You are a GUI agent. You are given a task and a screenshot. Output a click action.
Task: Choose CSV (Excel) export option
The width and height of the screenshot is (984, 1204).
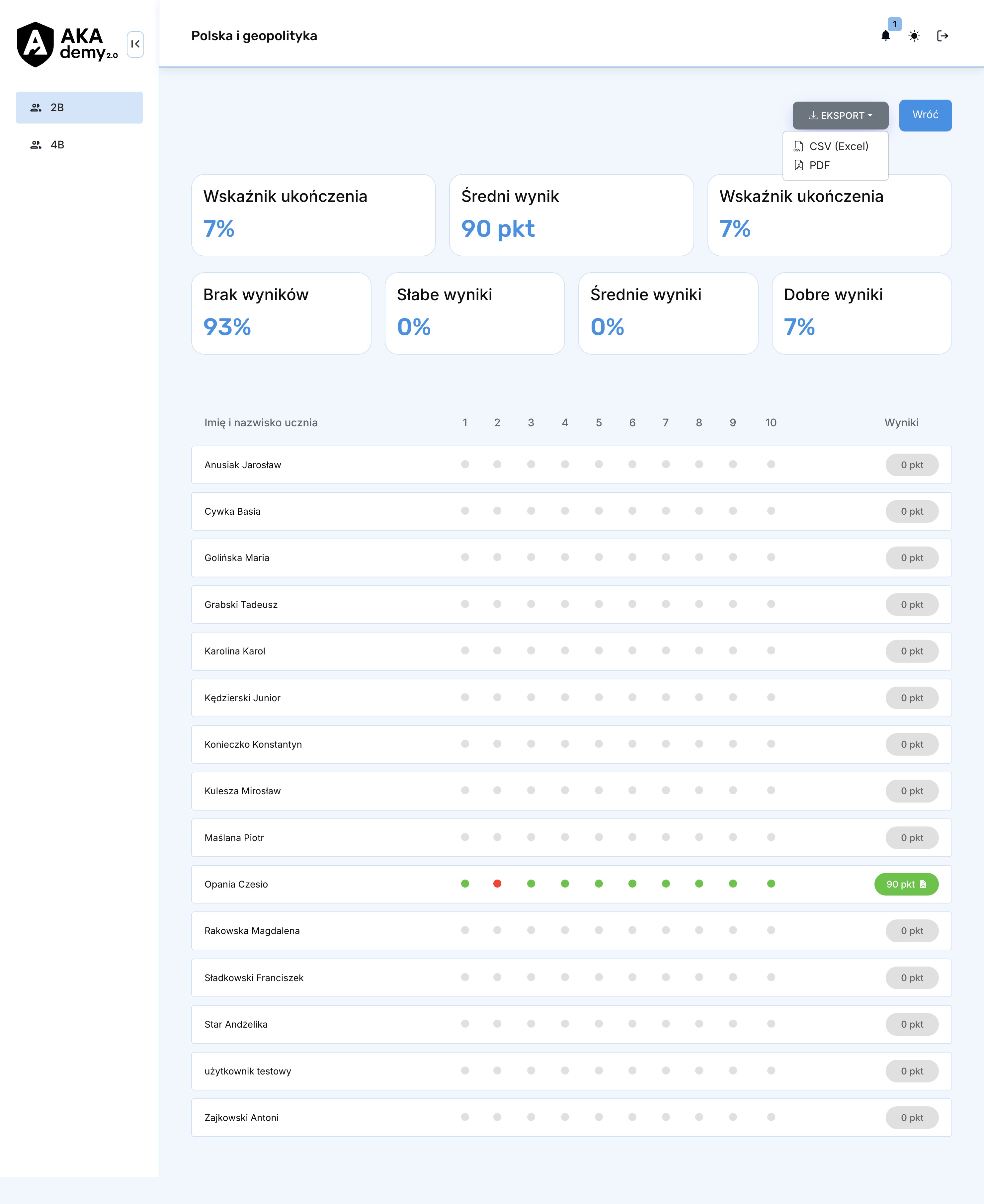838,146
